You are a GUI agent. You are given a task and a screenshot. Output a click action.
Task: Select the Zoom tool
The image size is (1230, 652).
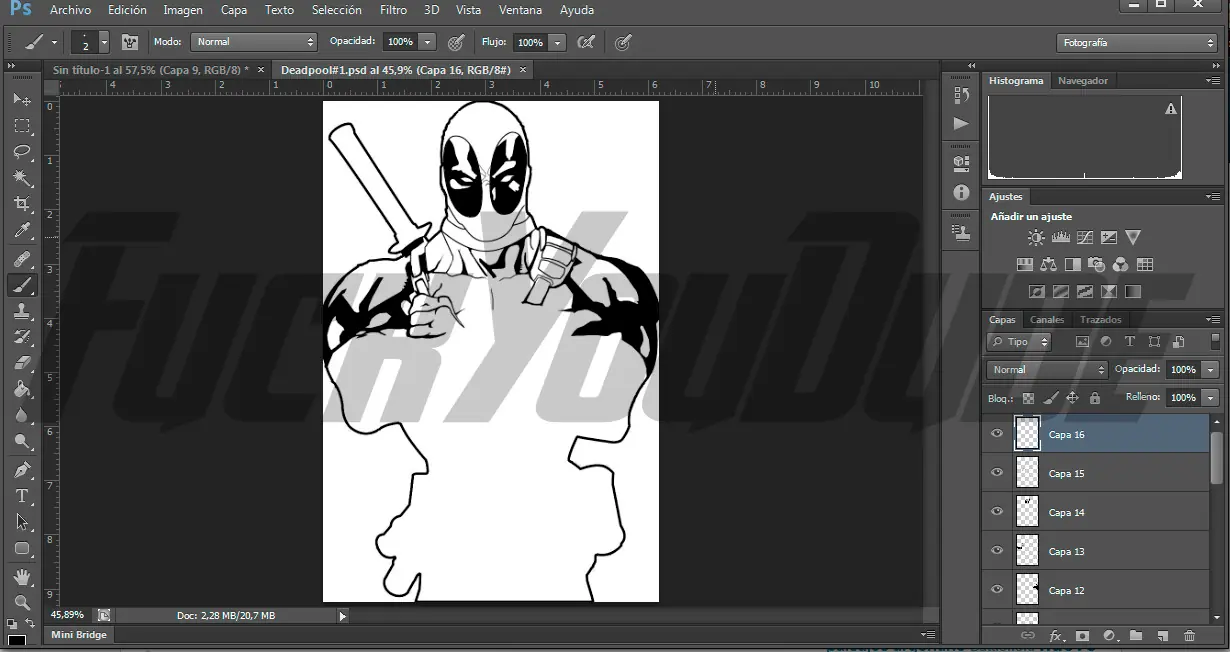pyautogui.click(x=22, y=604)
